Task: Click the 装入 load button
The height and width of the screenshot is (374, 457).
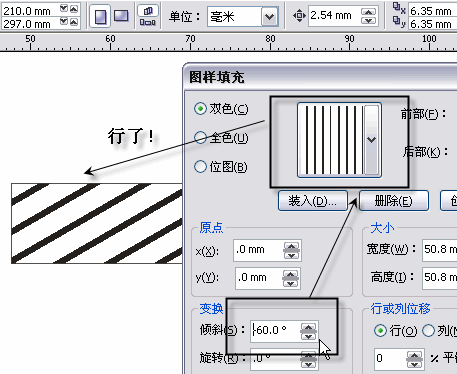Action: point(313,201)
